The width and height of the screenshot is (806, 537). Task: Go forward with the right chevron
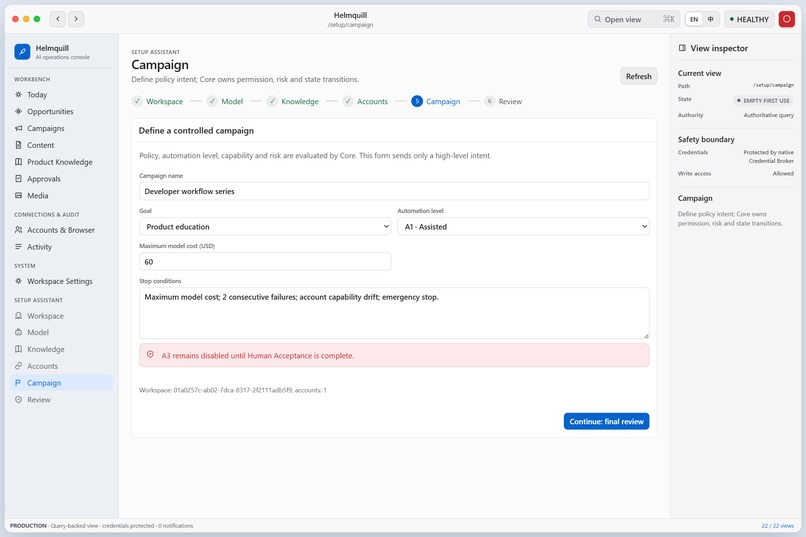[x=76, y=19]
